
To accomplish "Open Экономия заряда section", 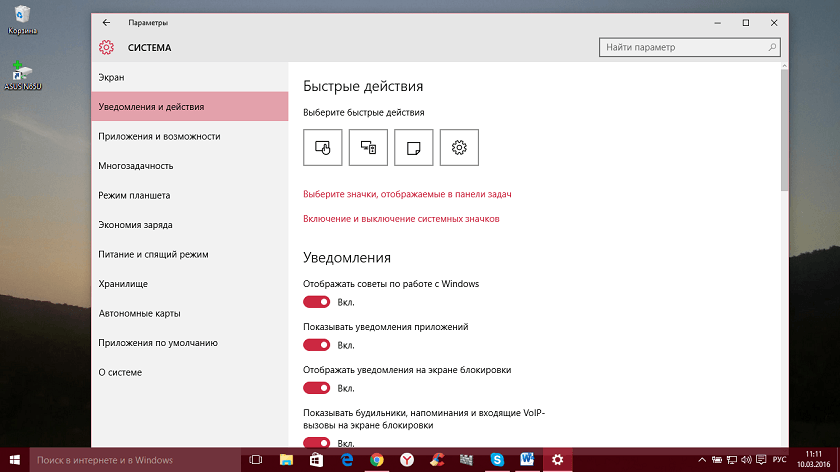I will 190,224.
